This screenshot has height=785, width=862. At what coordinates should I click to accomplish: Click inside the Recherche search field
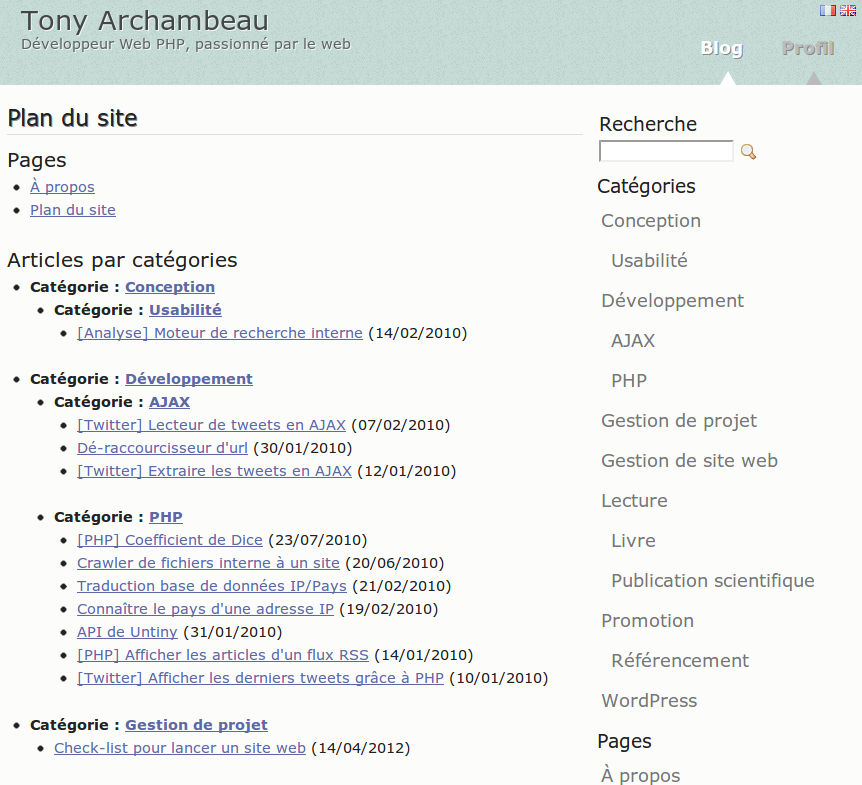click(665, 151)
